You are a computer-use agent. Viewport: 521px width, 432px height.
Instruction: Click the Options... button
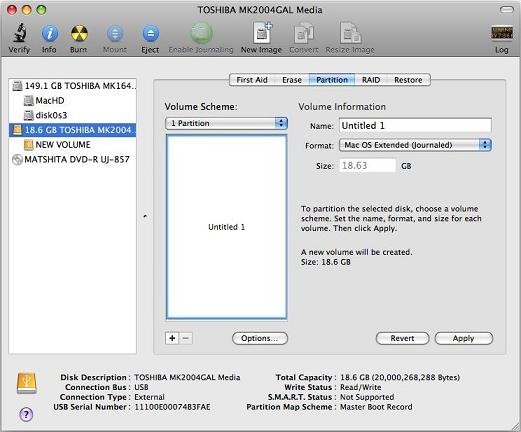[260, 338]
